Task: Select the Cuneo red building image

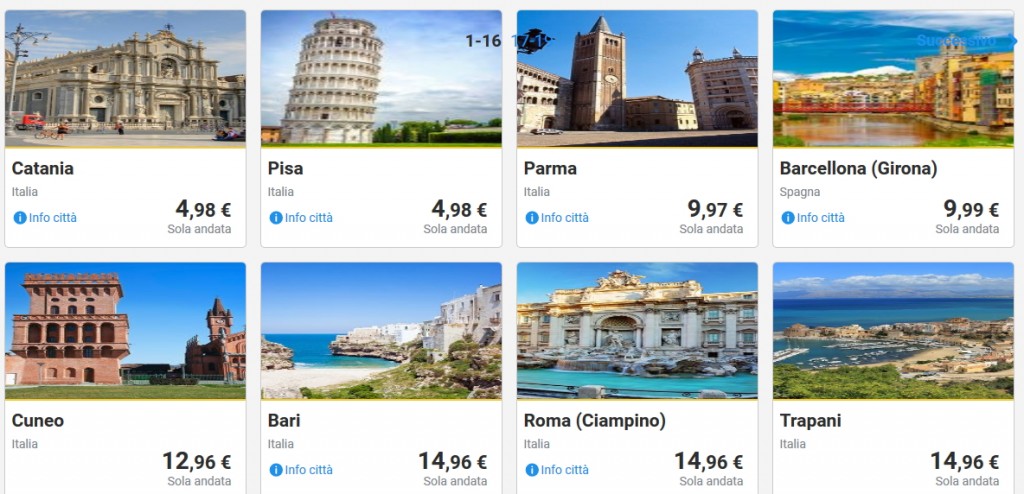Action: tap(125, 330)
